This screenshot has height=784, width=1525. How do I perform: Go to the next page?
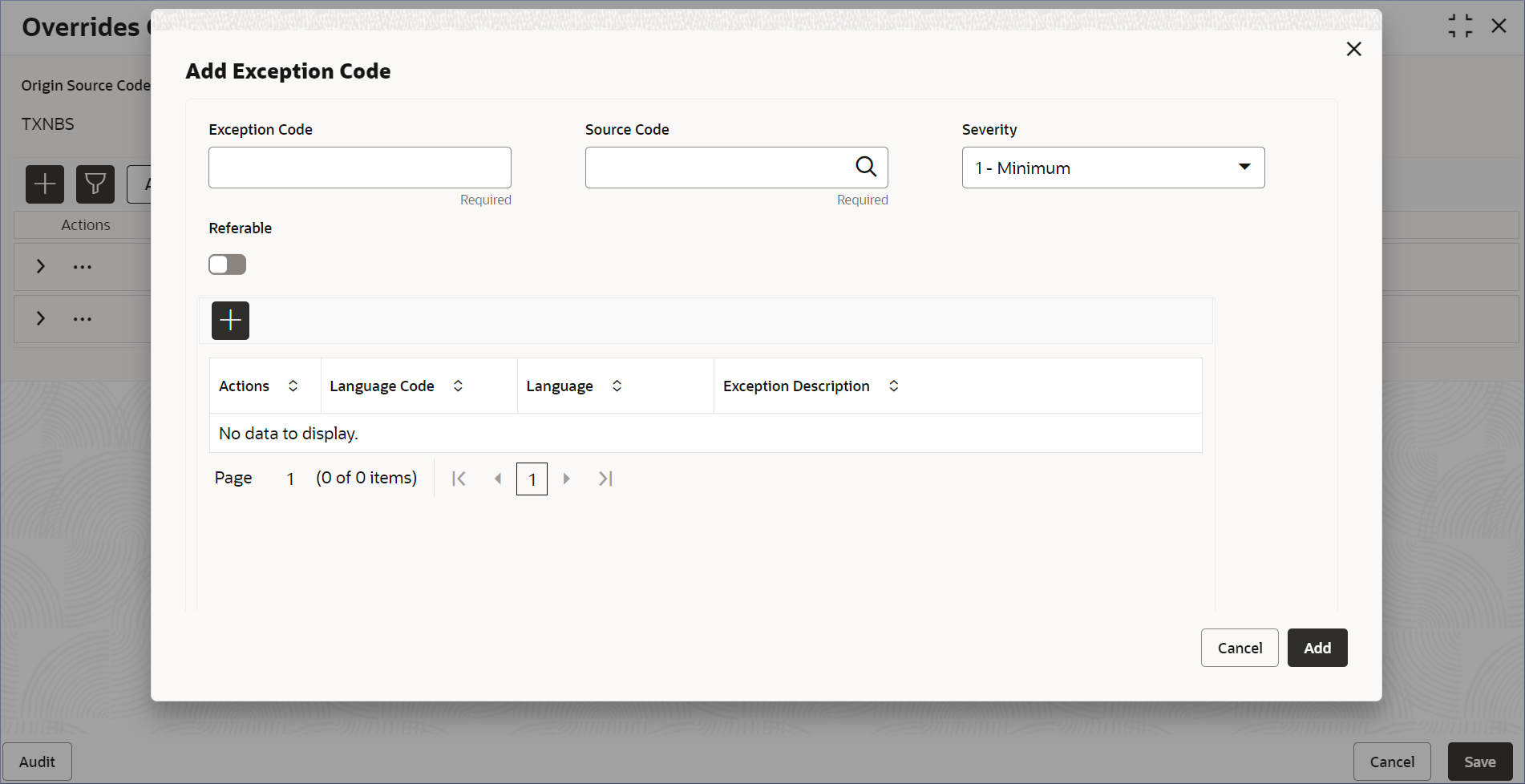pyautogui.click(x=566, y=479)
